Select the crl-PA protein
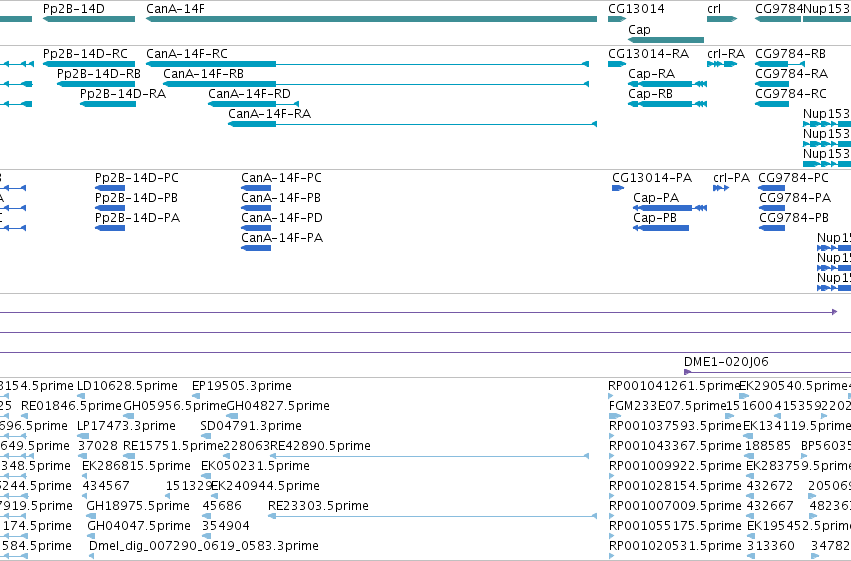 point(721,188)
